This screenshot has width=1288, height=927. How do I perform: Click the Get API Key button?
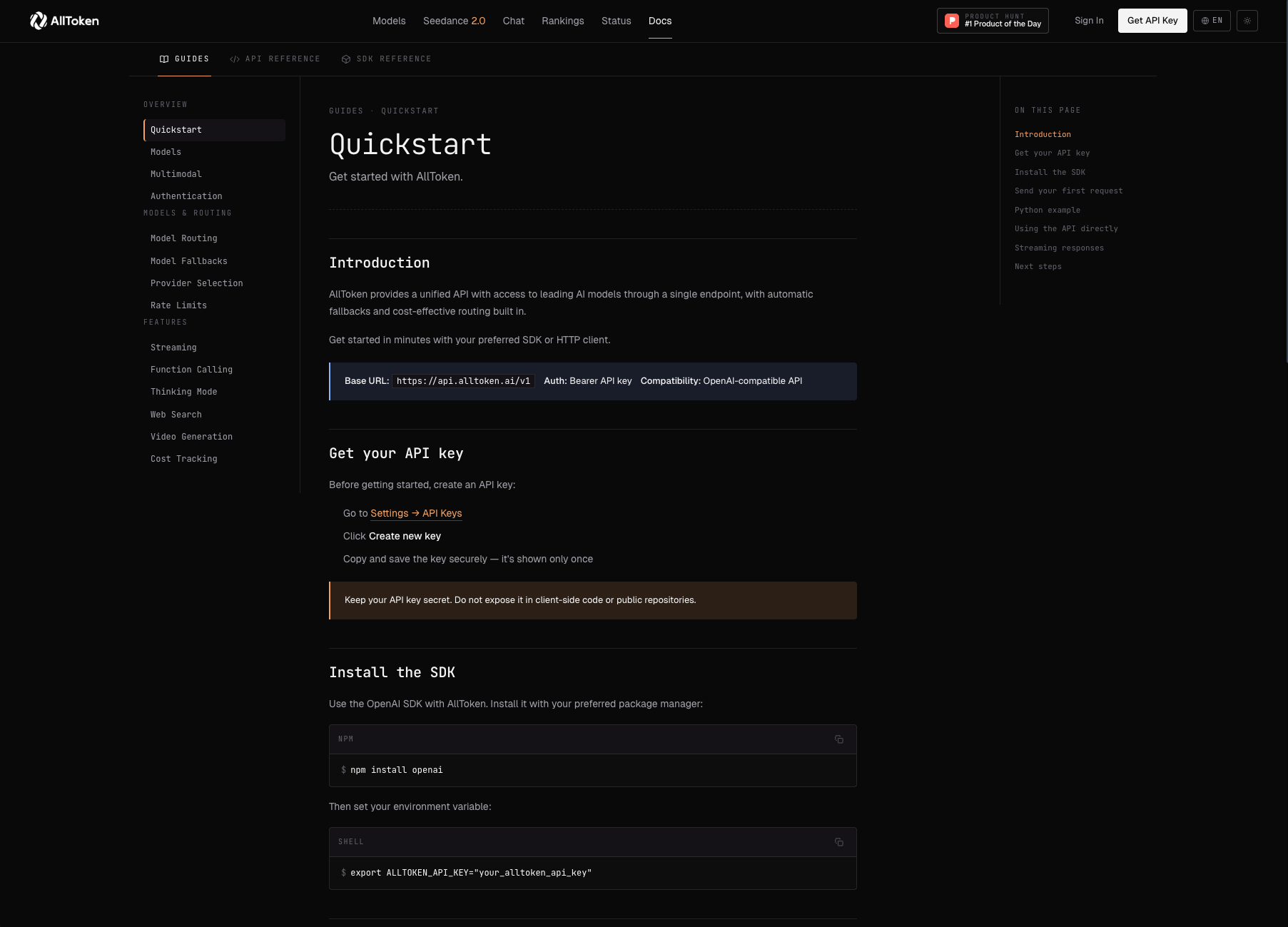[1152, 21]
